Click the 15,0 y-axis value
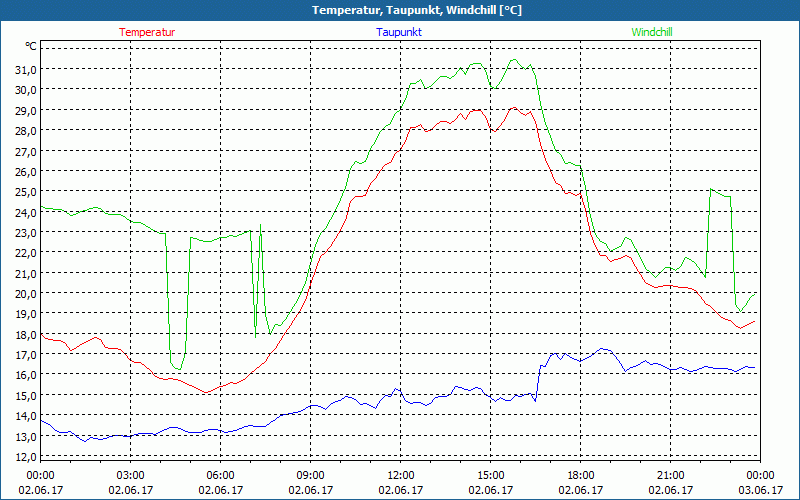The height and width of the screenshot is (500, 800). (x=26, y=396)
